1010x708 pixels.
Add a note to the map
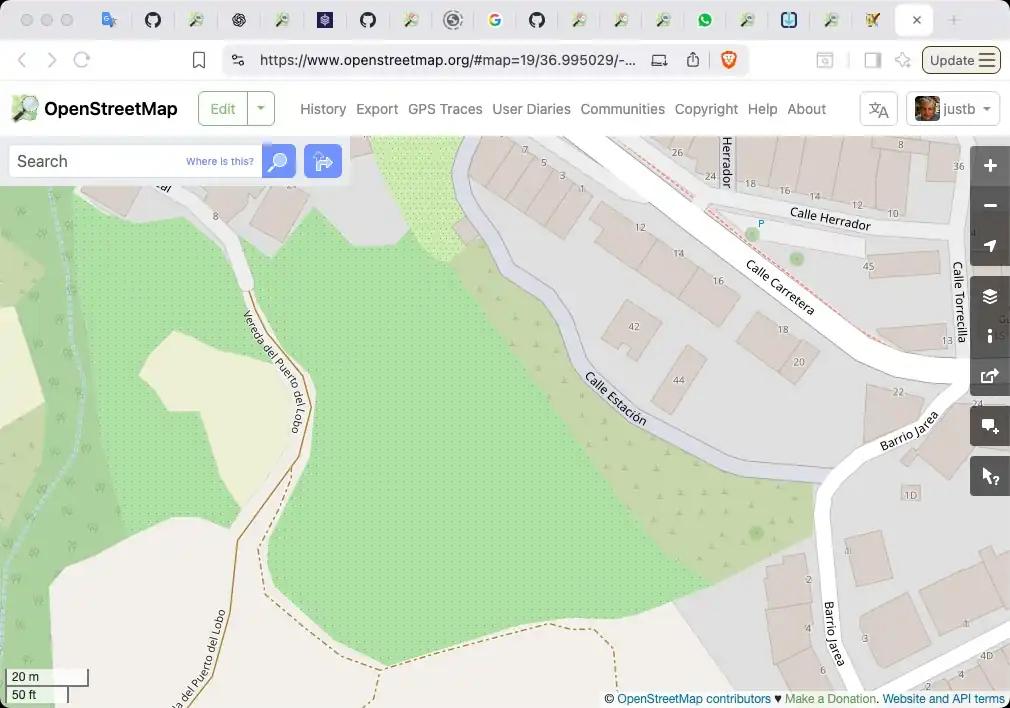tap(990, 426)
